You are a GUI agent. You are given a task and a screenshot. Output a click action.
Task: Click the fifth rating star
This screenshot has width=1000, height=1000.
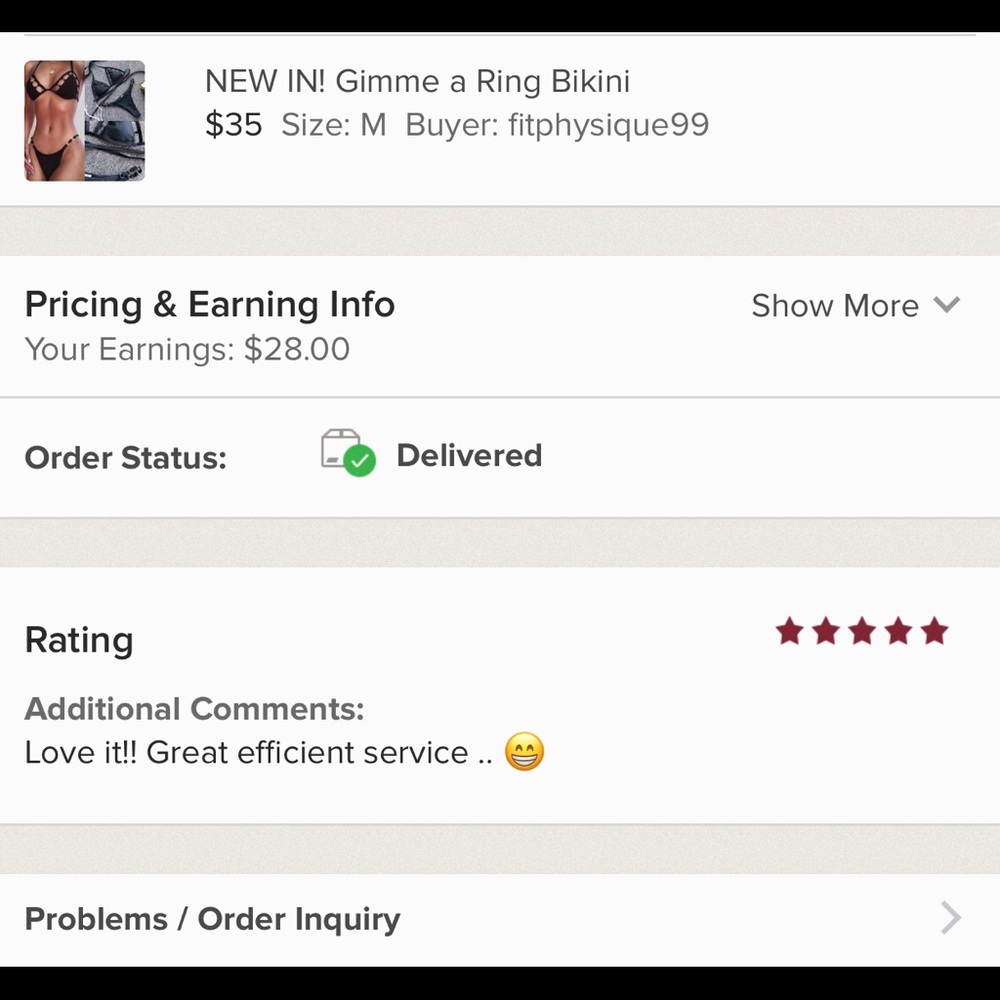pyautogui.click(x=934, y=631)
